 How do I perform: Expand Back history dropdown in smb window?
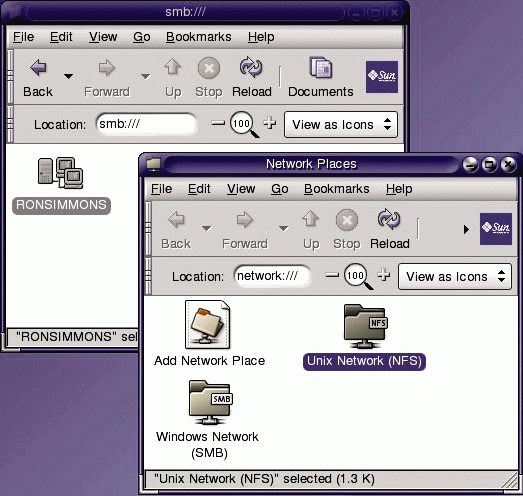pos(68,76)
